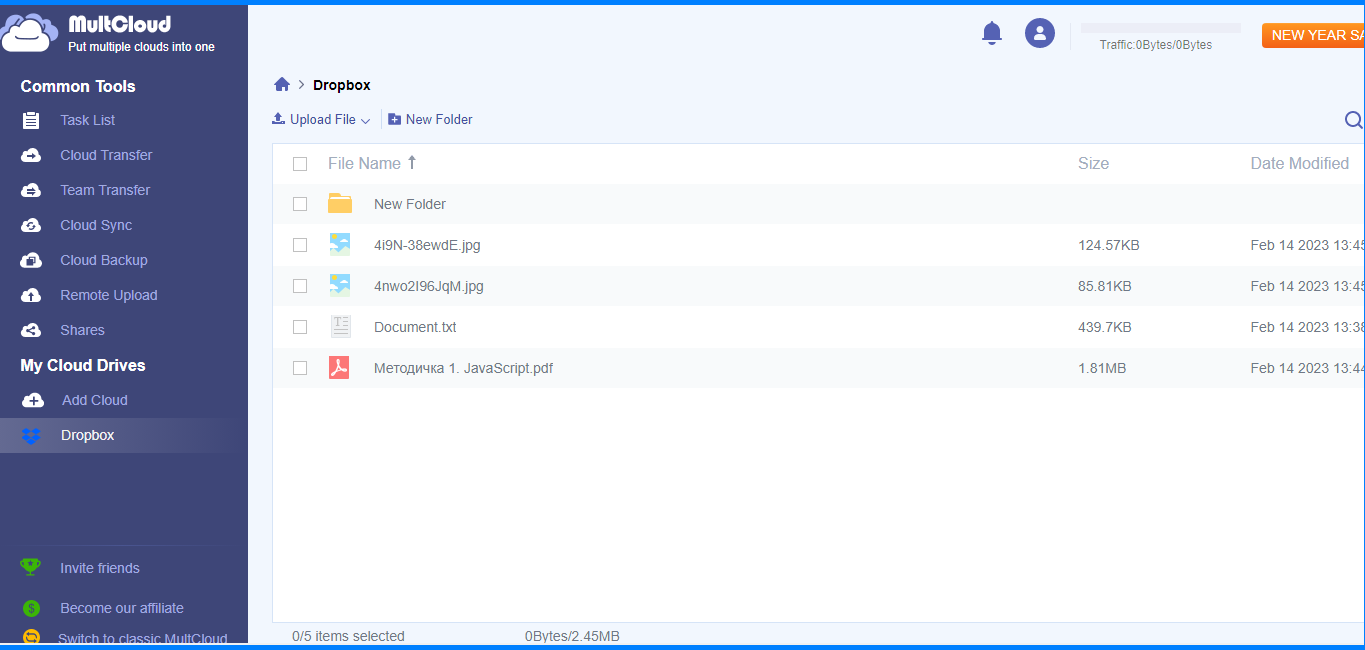Screen dimensions: 1365x650
Task: Open Shares in sidebar
Action: 82,330
